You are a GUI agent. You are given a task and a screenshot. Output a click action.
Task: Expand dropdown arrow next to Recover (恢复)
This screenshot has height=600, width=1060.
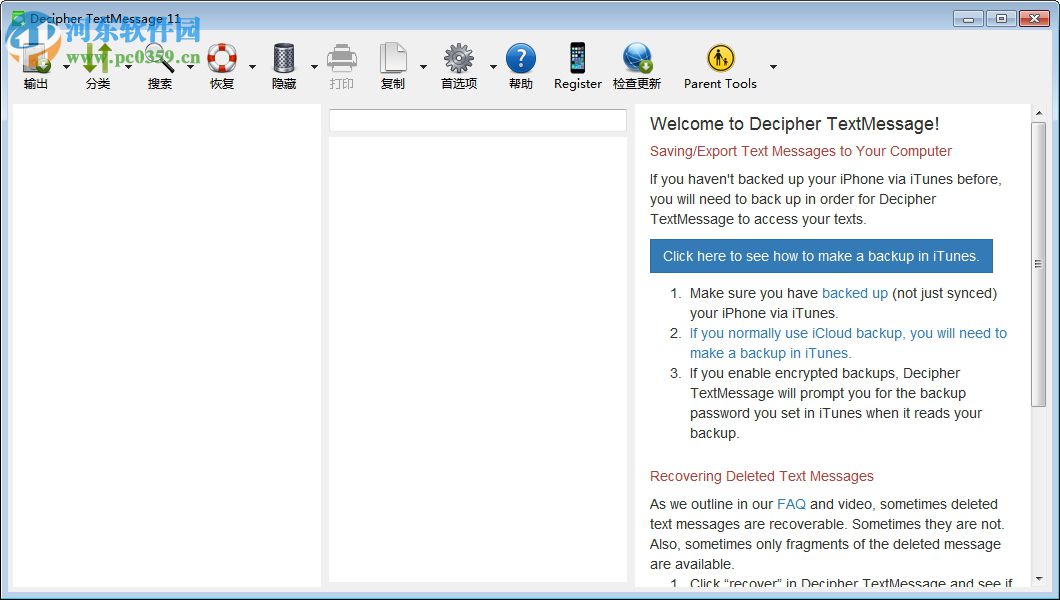point(252,67)
